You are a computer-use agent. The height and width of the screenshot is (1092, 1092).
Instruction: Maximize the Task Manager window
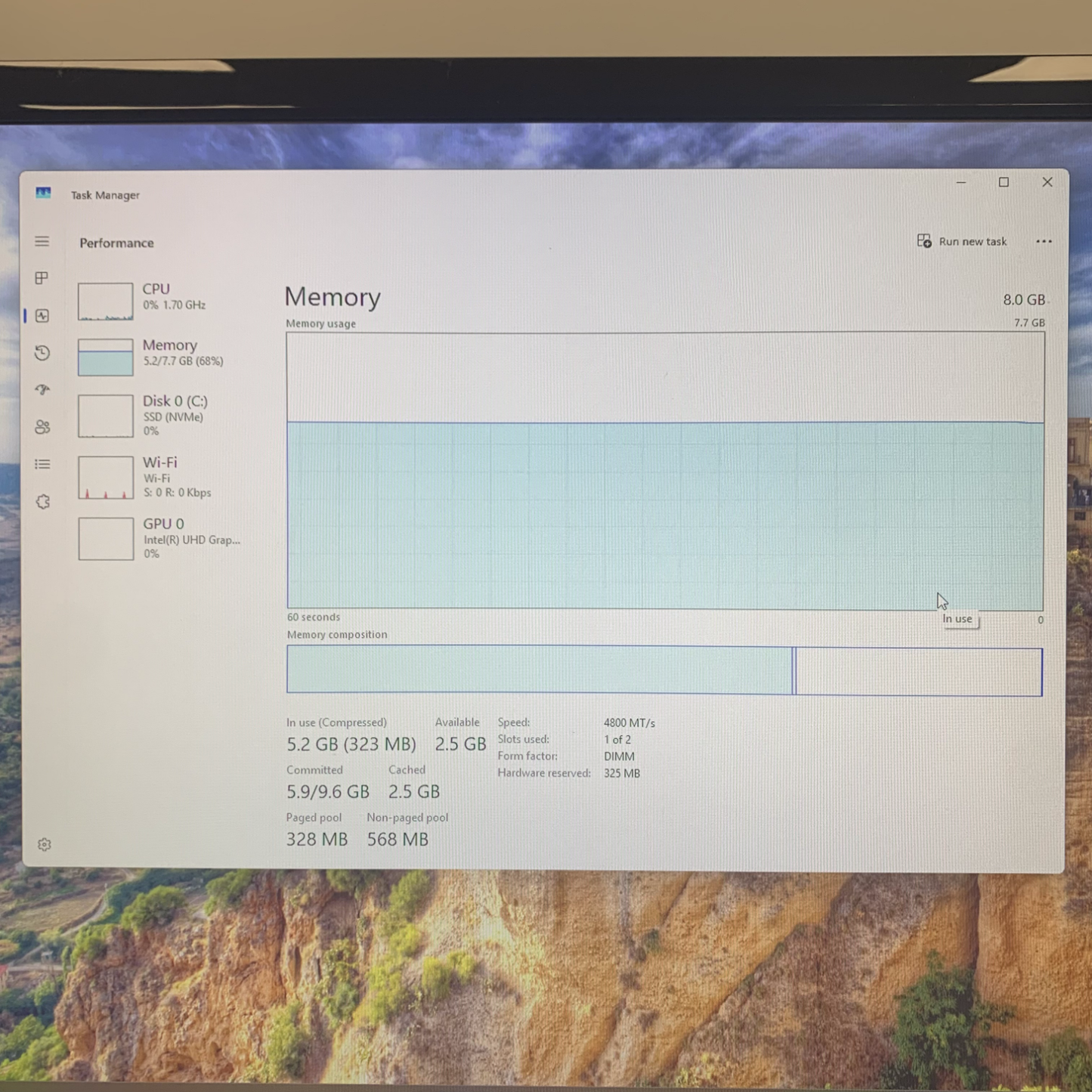[x=1004, y=182]
